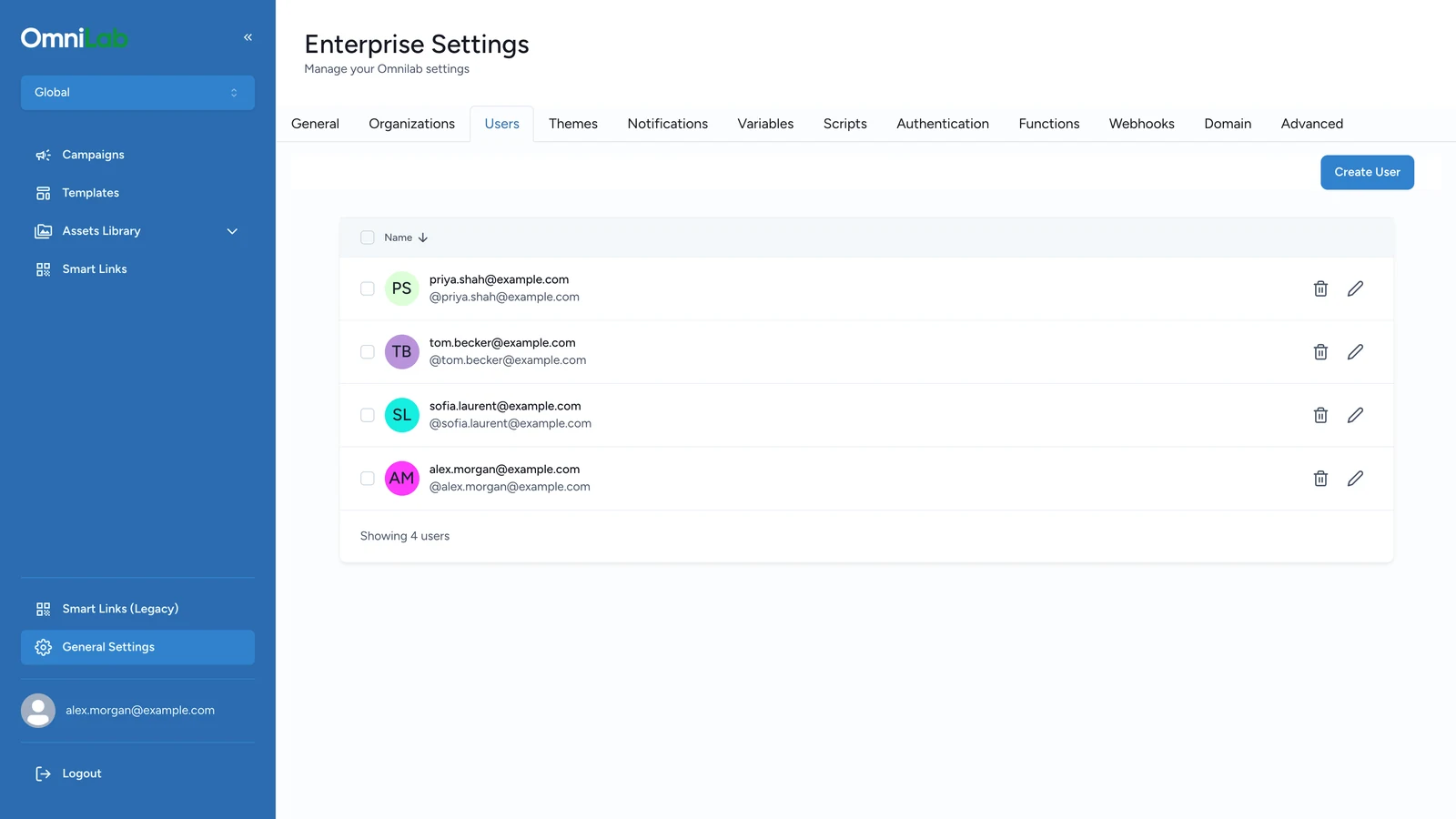This screenshot has height=819, width=1456.
Task: Click the Templates layout icon
Action: [x=43, y=193]
